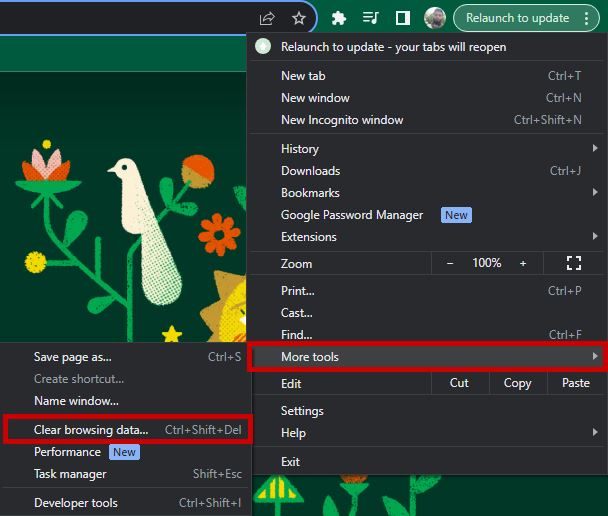Open the profile avatar picture
Screen dimensions: 608x516
(x=435, y=18)
